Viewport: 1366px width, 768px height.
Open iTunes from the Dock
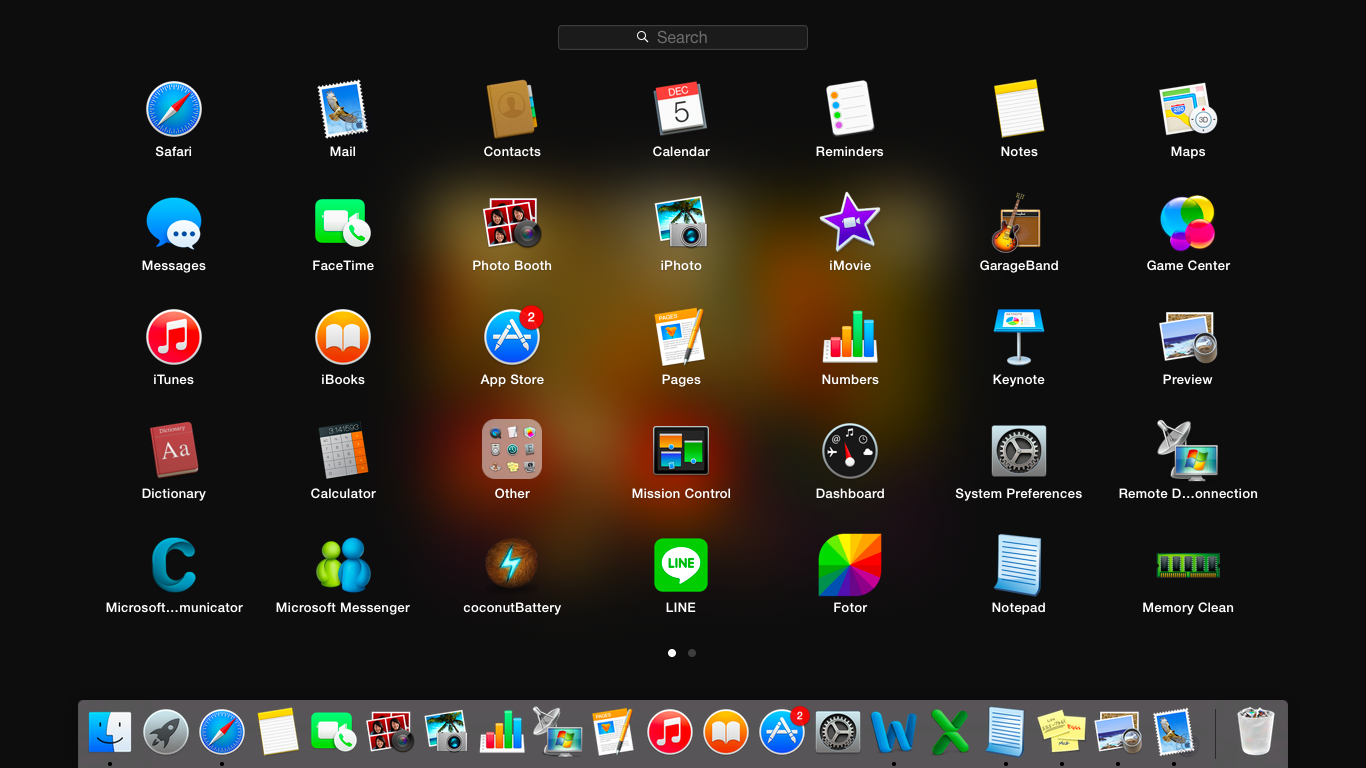(x=670, y=732)
